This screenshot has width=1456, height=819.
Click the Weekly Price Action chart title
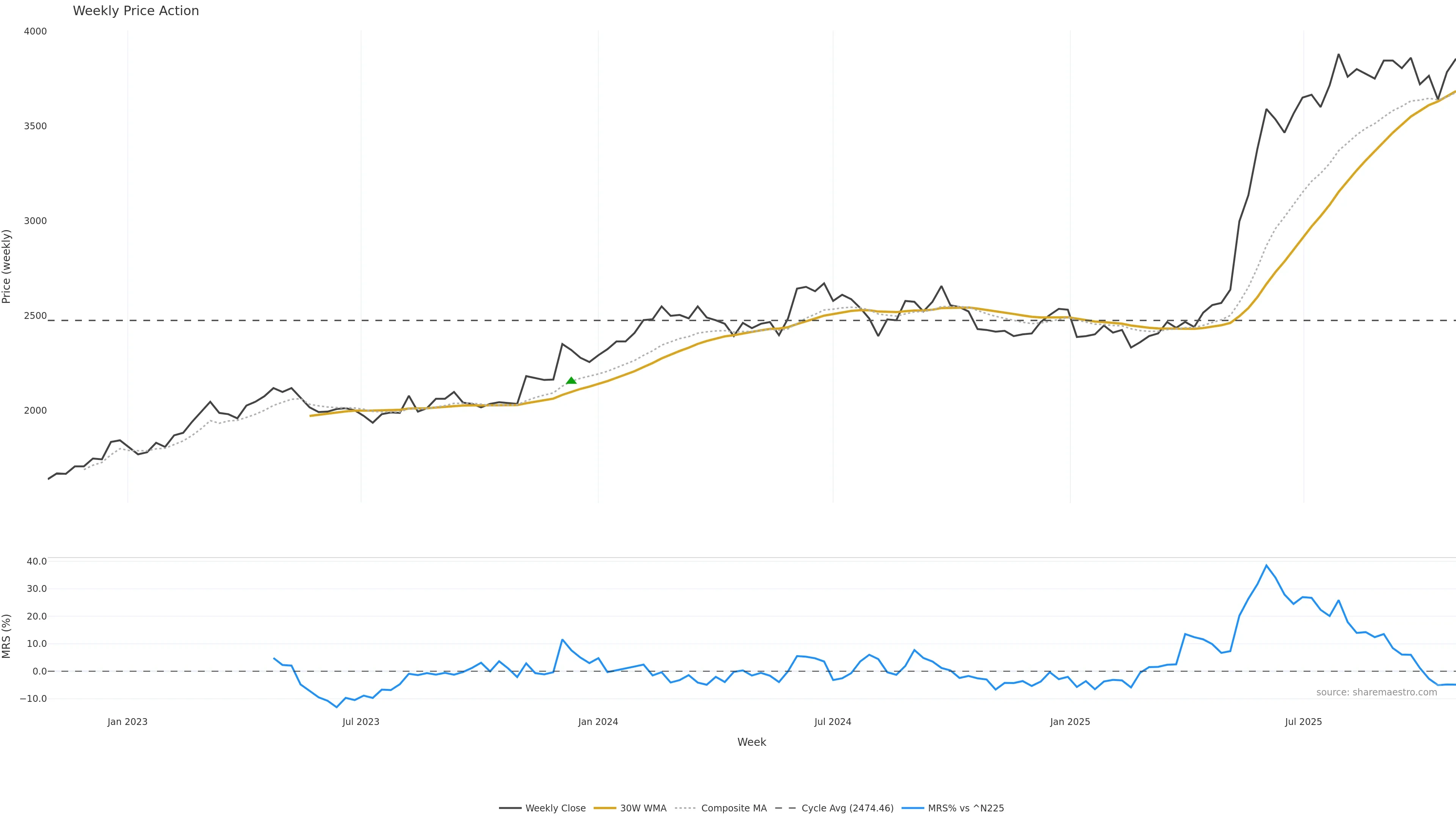click(136, 11)
